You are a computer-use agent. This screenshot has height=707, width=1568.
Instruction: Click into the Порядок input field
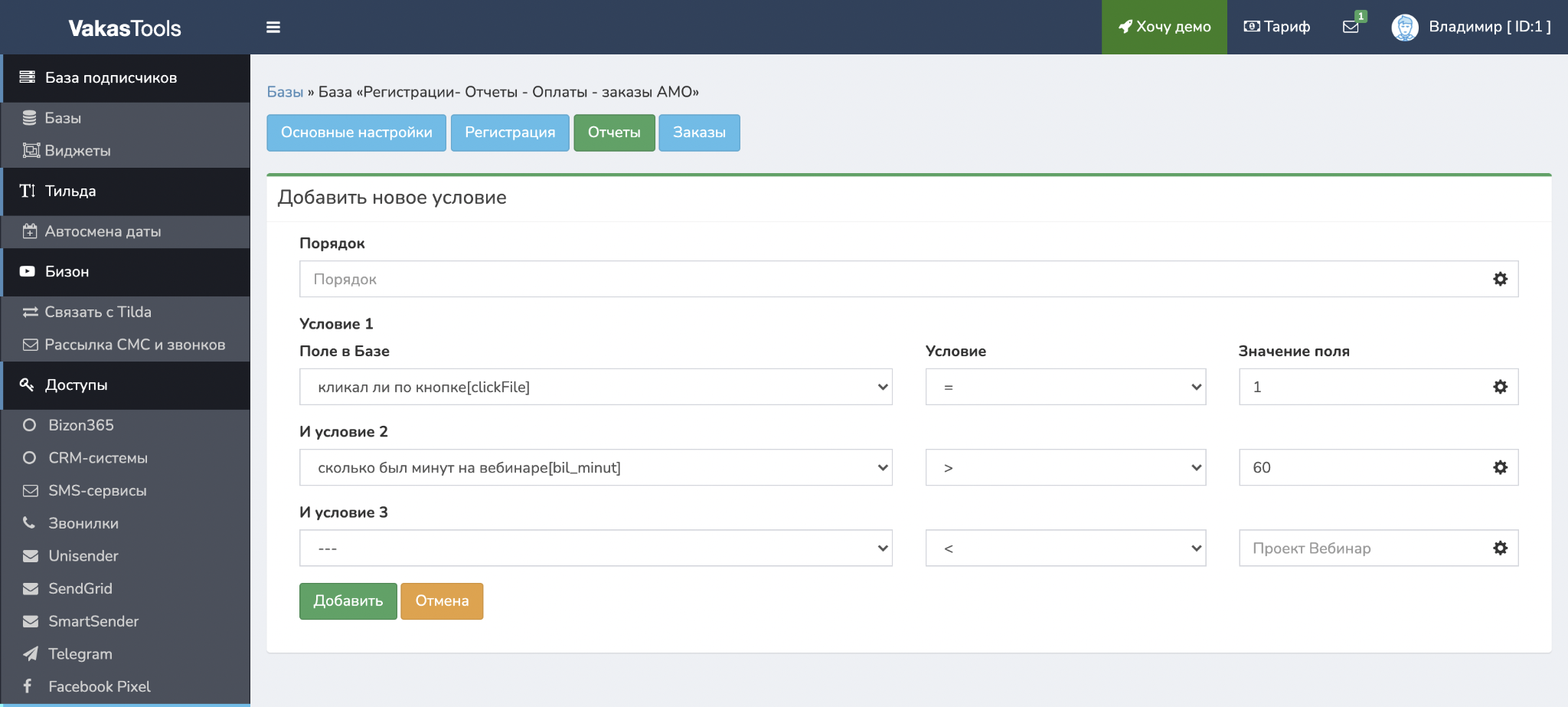[888, 280]
